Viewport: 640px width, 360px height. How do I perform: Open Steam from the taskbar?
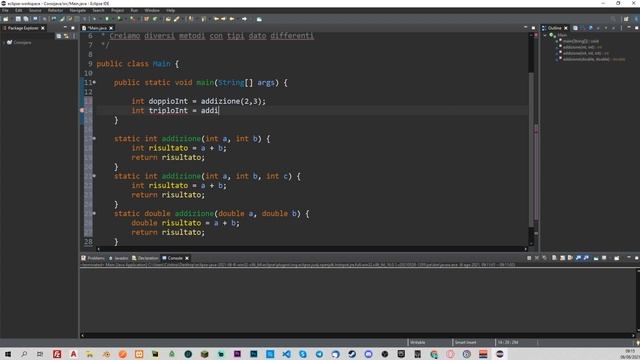click(352, 354)
